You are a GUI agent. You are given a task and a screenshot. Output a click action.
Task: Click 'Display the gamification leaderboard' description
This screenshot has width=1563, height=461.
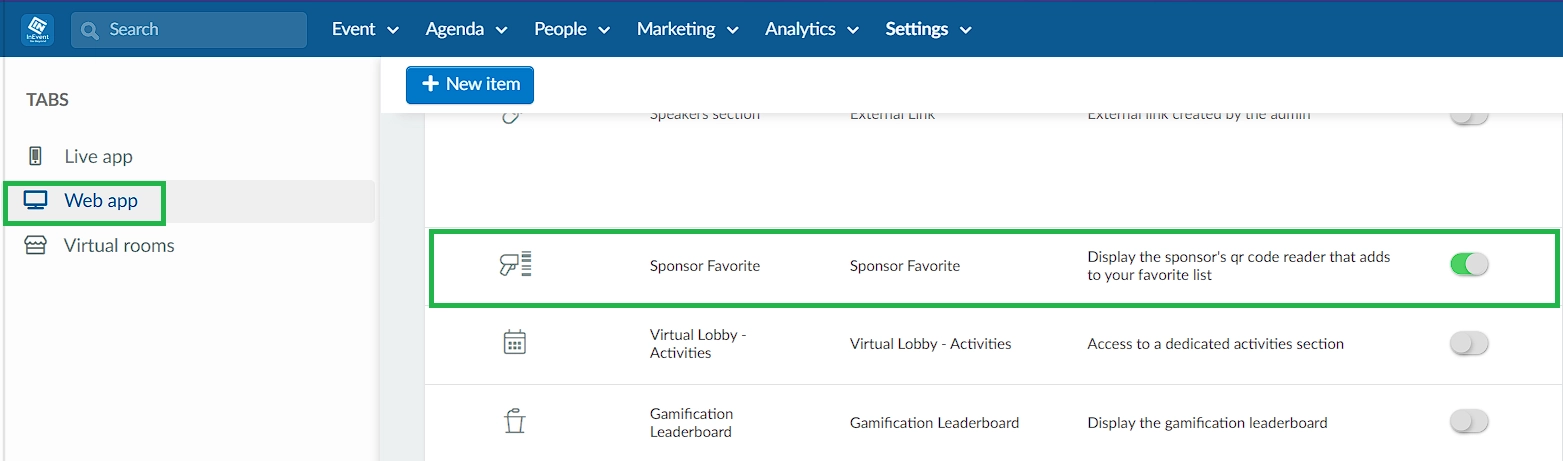click(x=1207, y=423)
